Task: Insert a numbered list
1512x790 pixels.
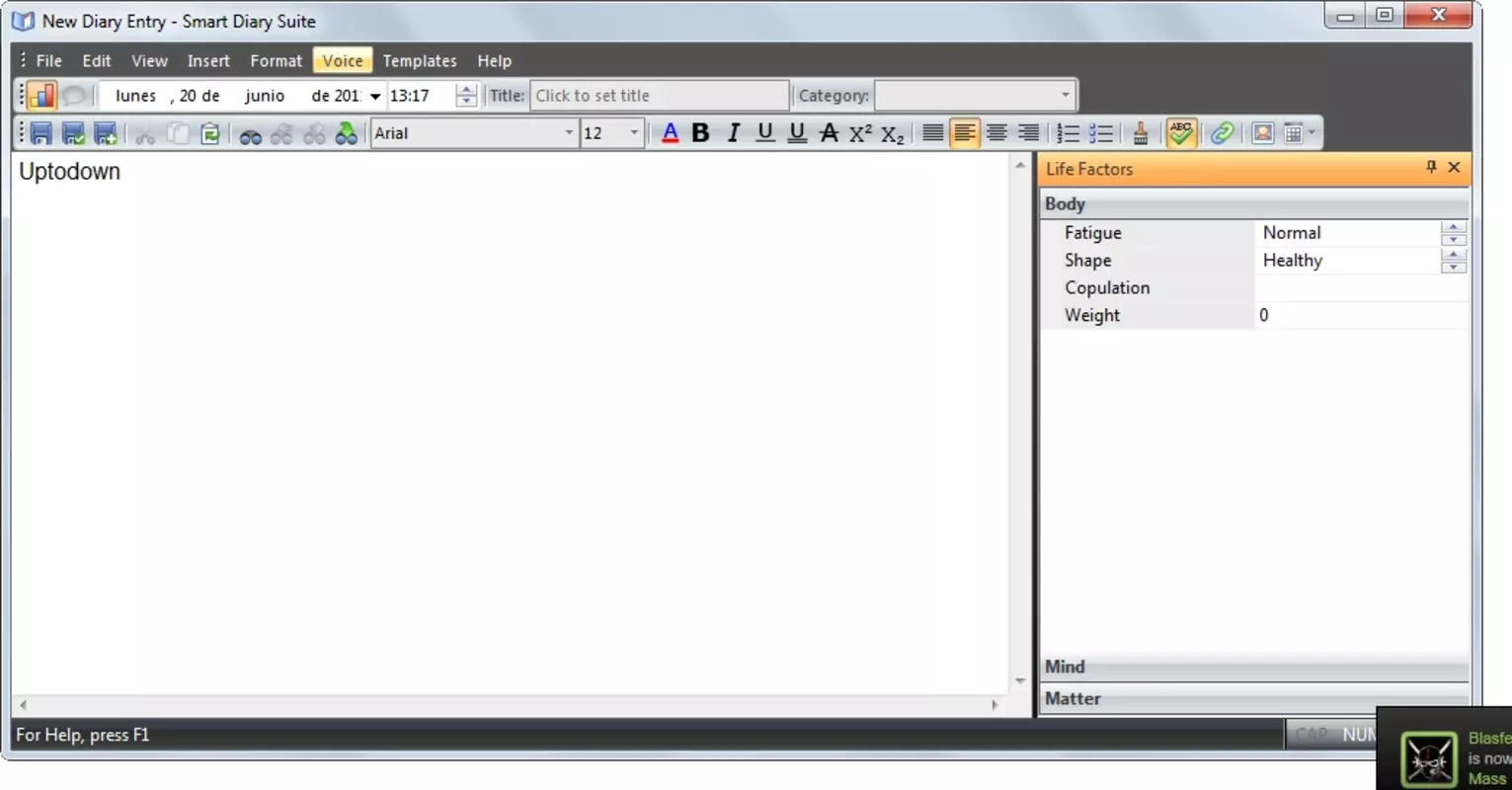Action: (x=1068, y=133)
